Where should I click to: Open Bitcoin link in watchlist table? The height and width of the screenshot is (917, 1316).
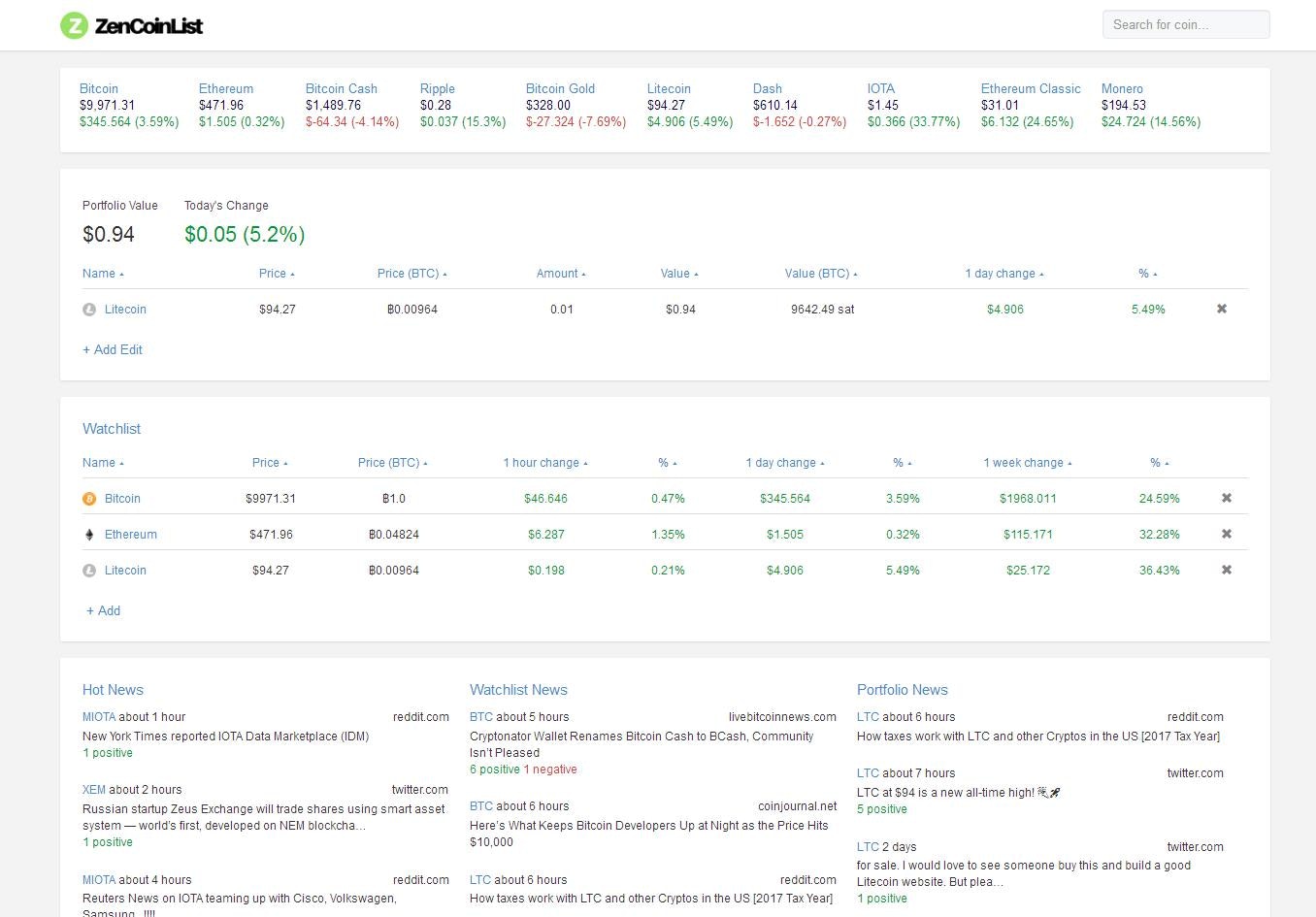(122, 499)
